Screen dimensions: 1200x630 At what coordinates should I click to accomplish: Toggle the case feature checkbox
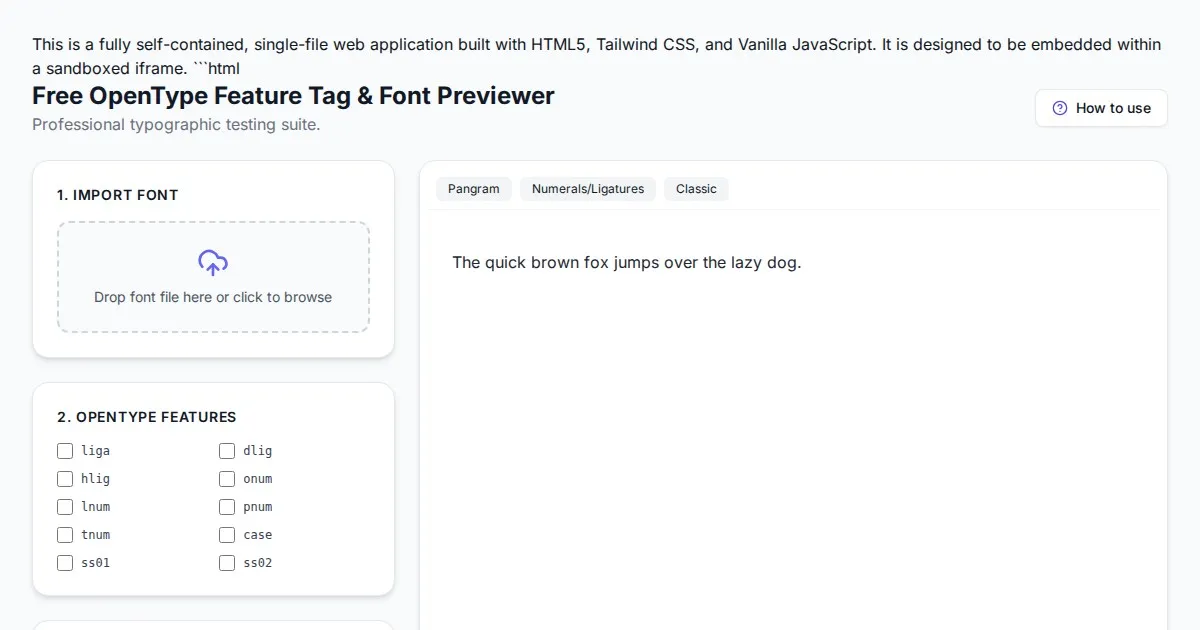pos(227,535)
